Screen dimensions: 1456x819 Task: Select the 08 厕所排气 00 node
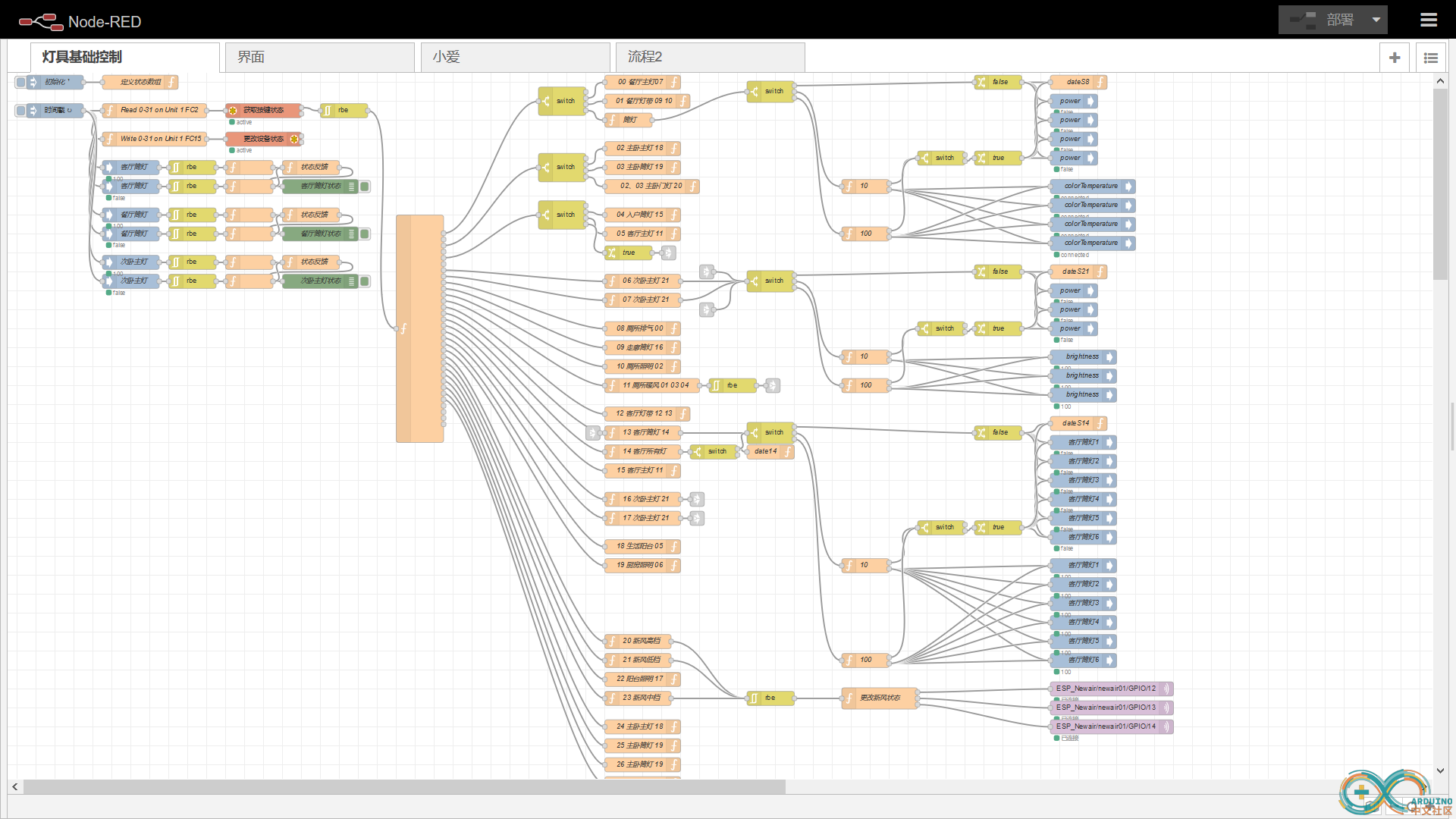coord(642,328)
